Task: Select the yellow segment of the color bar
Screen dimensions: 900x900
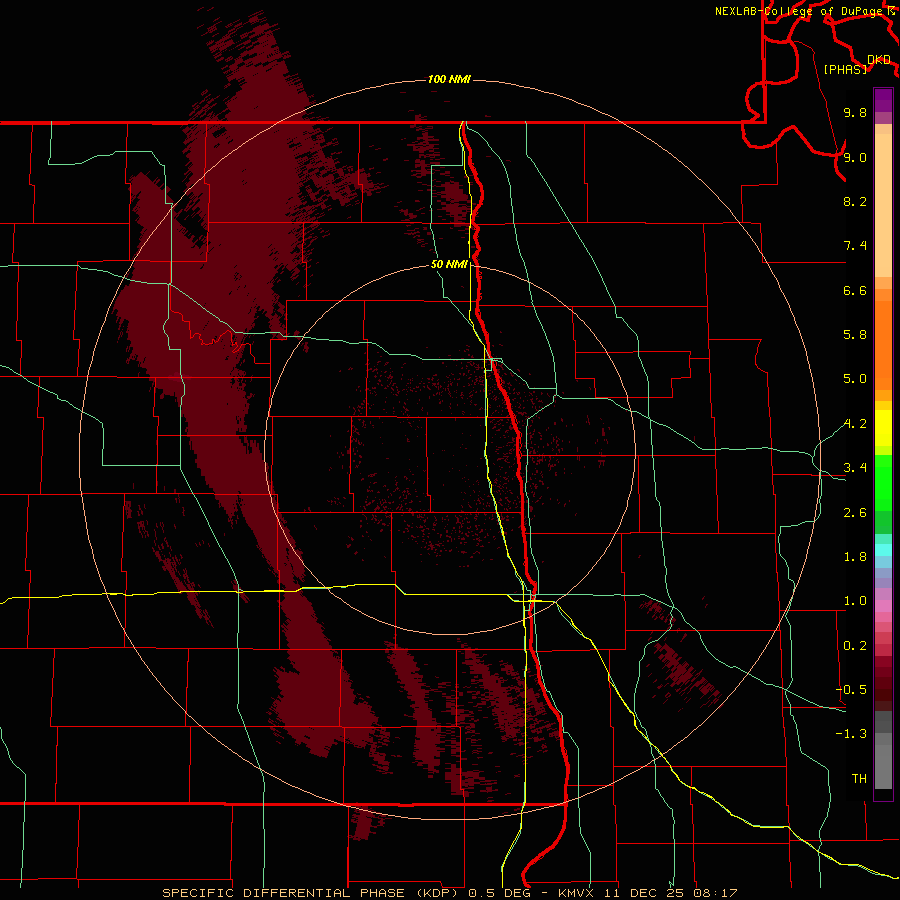Action: (x=883, y=428)
